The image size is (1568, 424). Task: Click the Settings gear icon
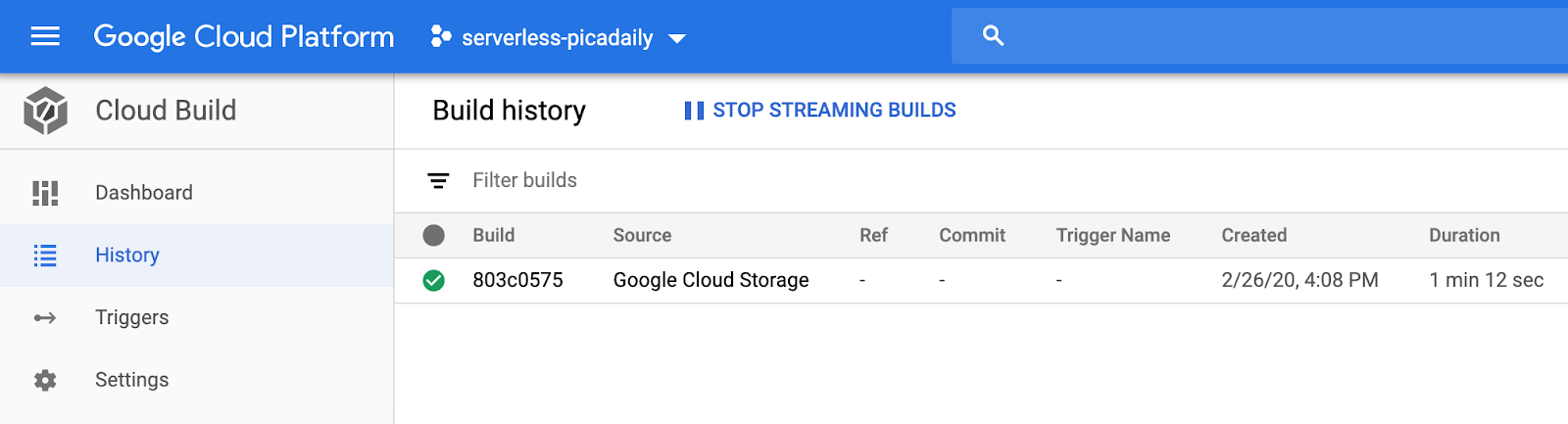[45, 380]
